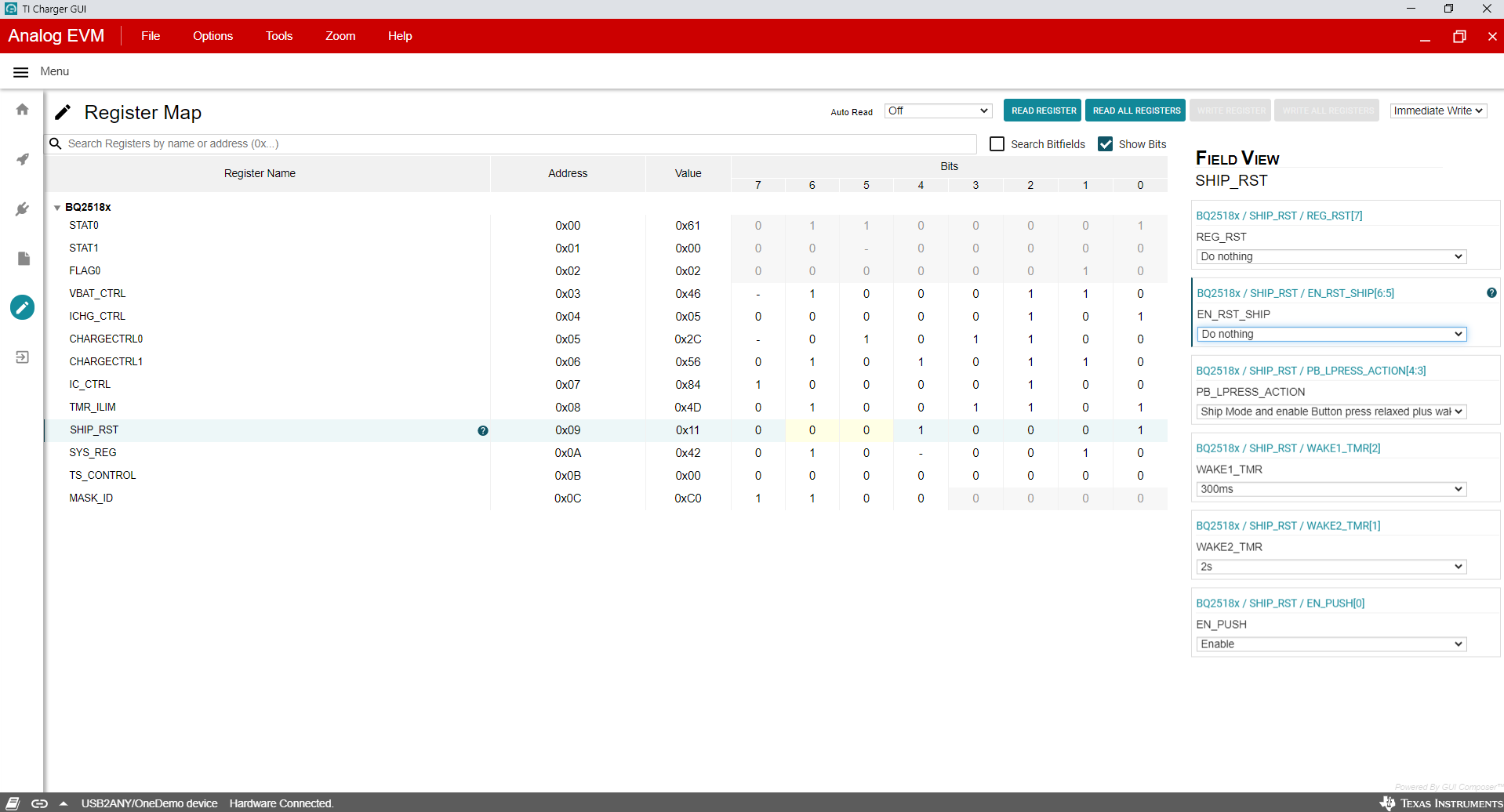
Task: Uncheck the Show Bits checkbox
Action: [1105, 144]
